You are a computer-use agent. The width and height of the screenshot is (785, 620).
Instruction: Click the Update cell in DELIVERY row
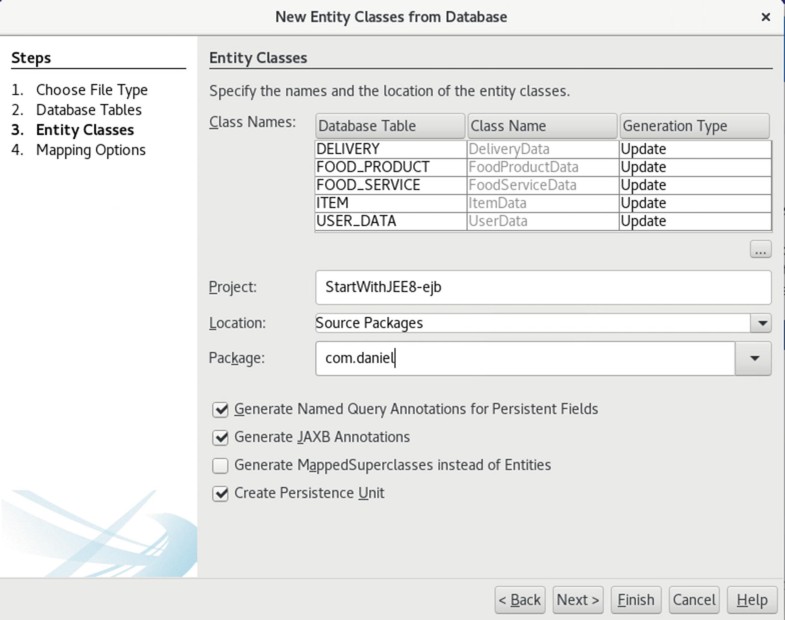pos(695,149)
